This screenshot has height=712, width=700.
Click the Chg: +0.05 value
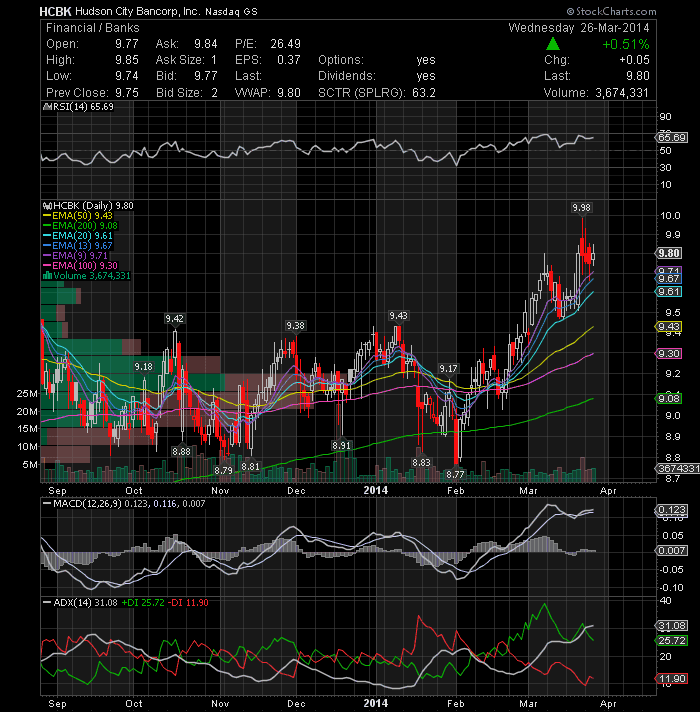(x=597, y=60)
